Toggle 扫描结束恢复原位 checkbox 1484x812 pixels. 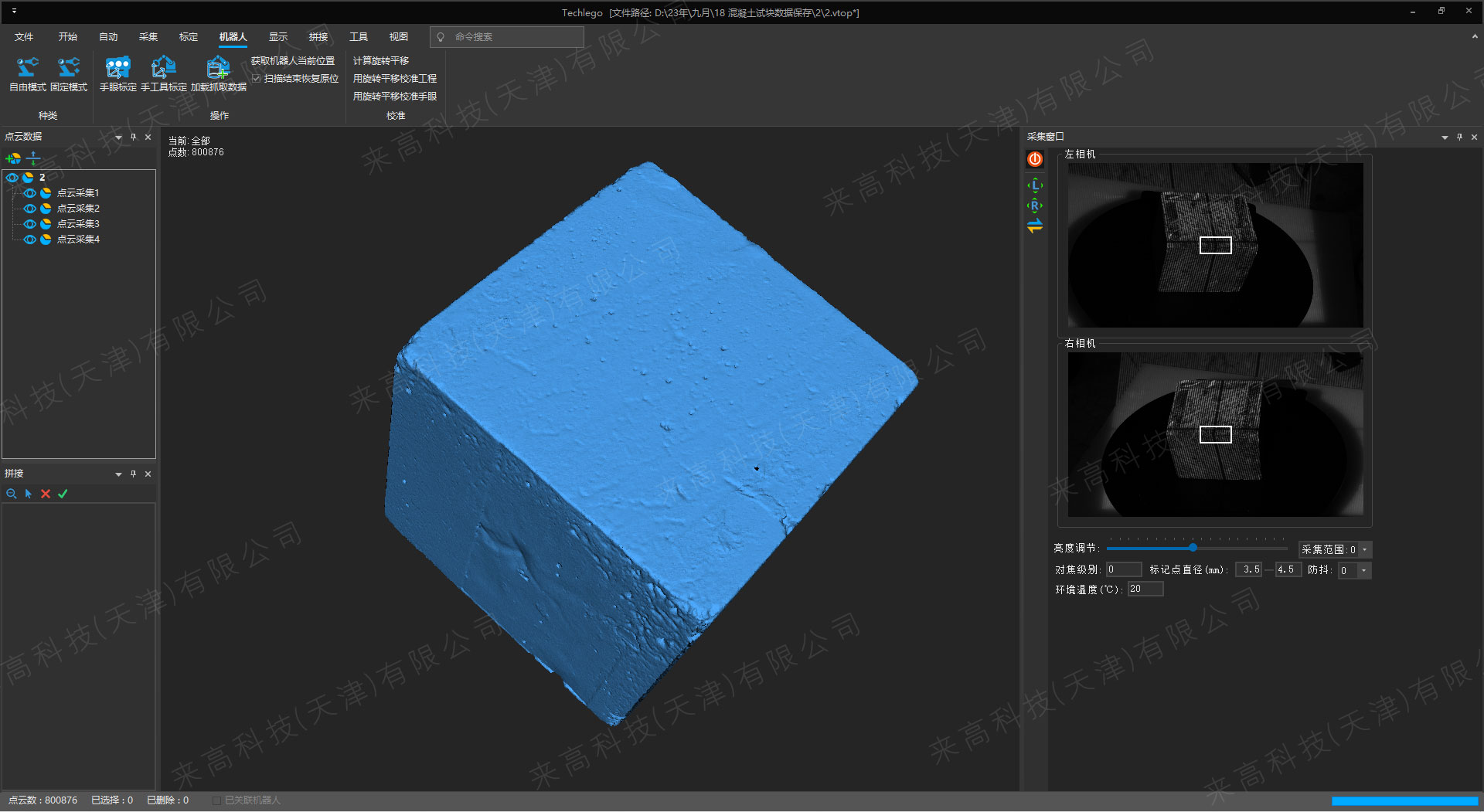[x=257, y=79]
